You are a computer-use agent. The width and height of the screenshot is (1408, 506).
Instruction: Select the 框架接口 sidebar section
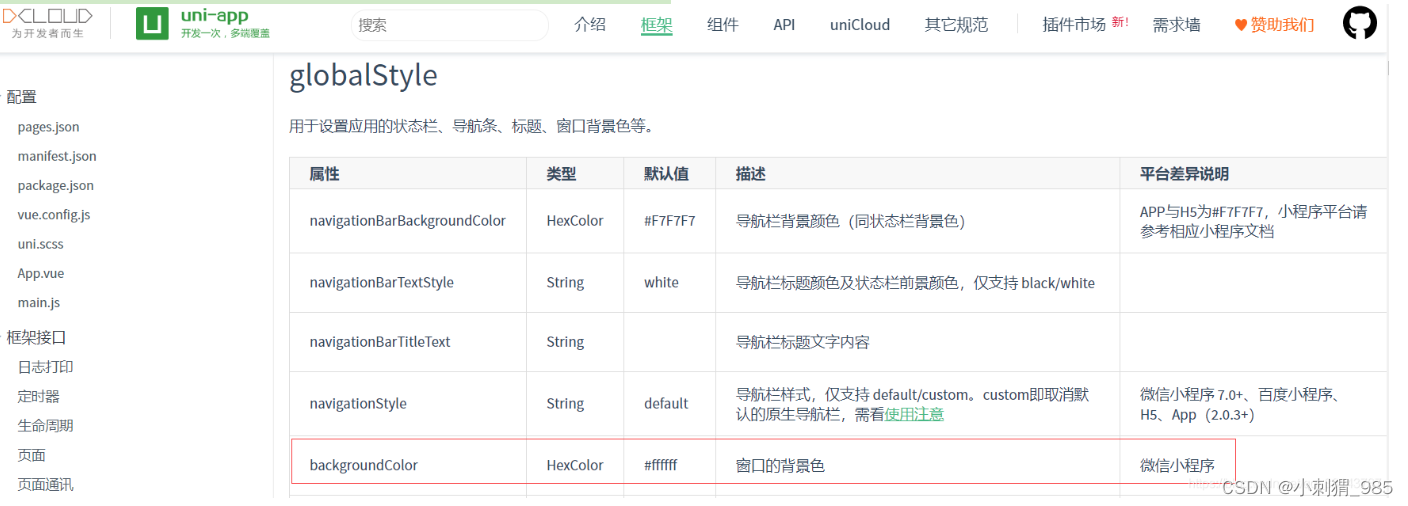point(36,337)
